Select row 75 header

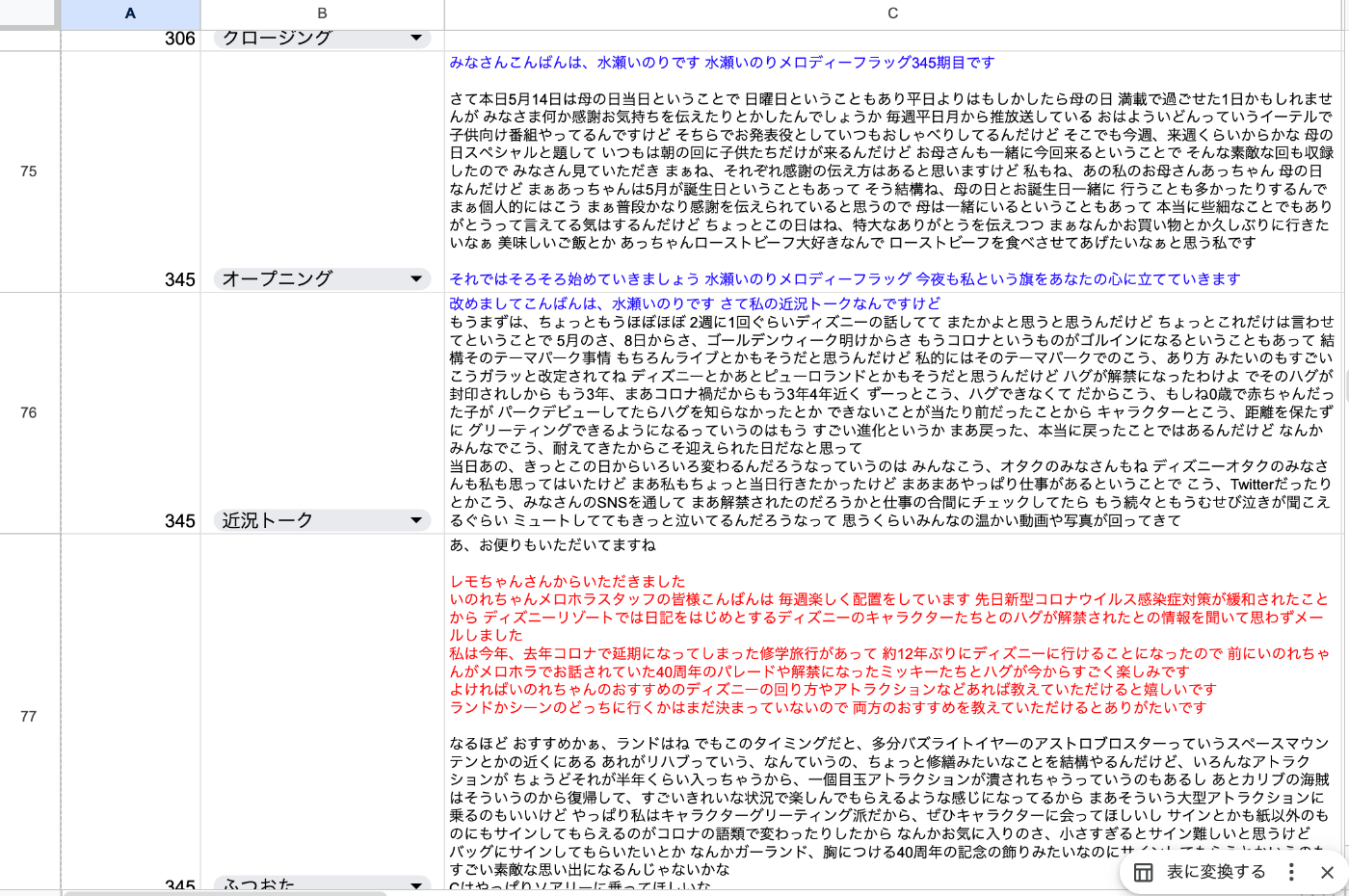29,171
